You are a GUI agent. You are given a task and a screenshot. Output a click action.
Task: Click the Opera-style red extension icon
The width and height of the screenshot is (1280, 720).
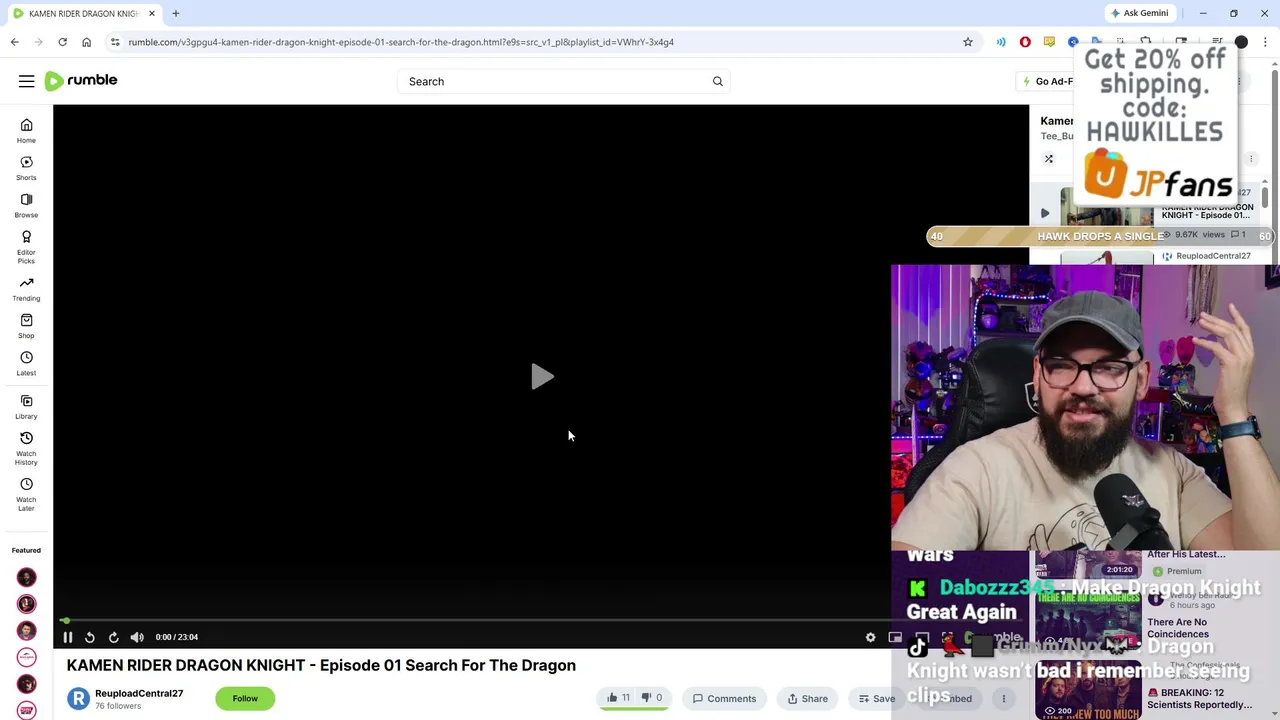pyautogui.click(x=1025, y=42)
